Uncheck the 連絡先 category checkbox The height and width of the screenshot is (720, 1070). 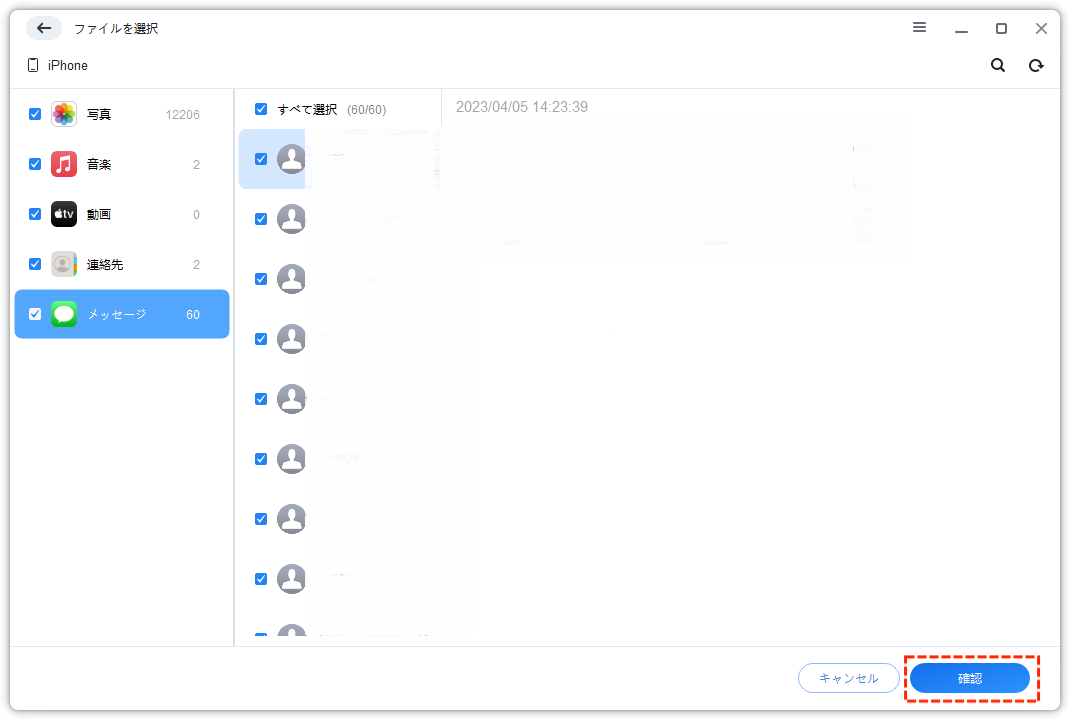point(35,264)
